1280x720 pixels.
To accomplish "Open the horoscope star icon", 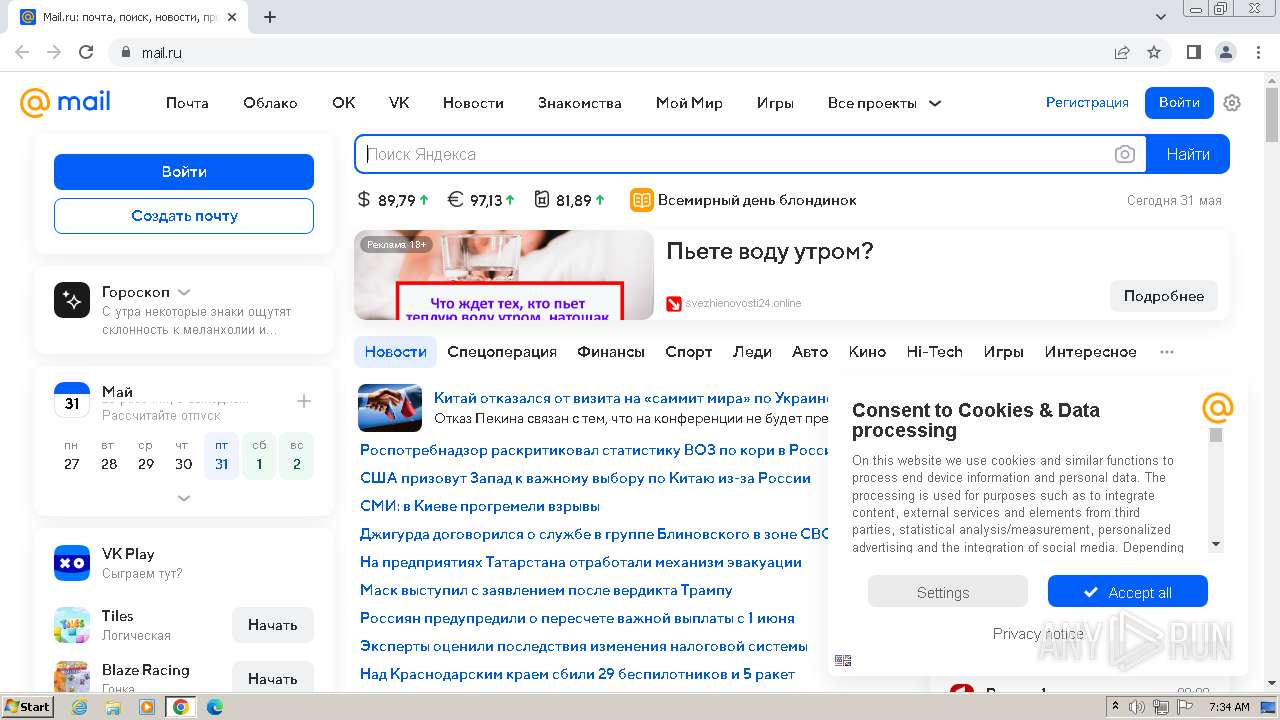I will pos(72,300).
